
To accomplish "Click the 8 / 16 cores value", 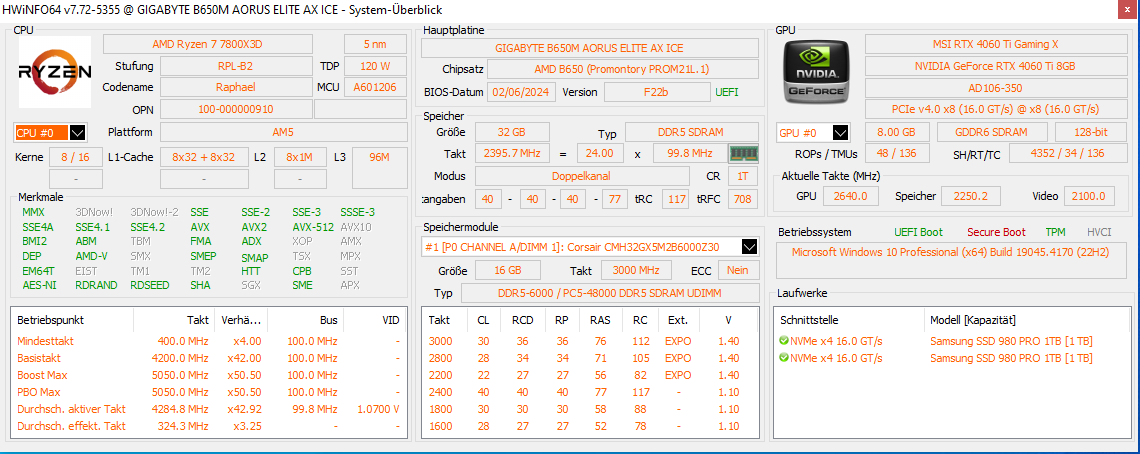I will [76, 156].
